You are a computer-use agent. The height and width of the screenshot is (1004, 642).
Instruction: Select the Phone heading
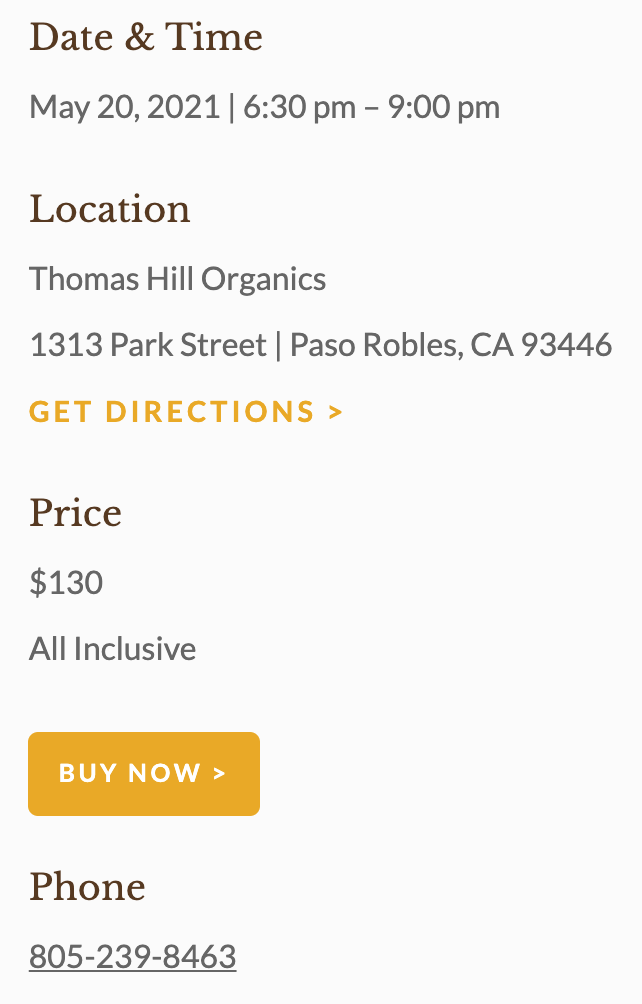[x=87, y=887]
